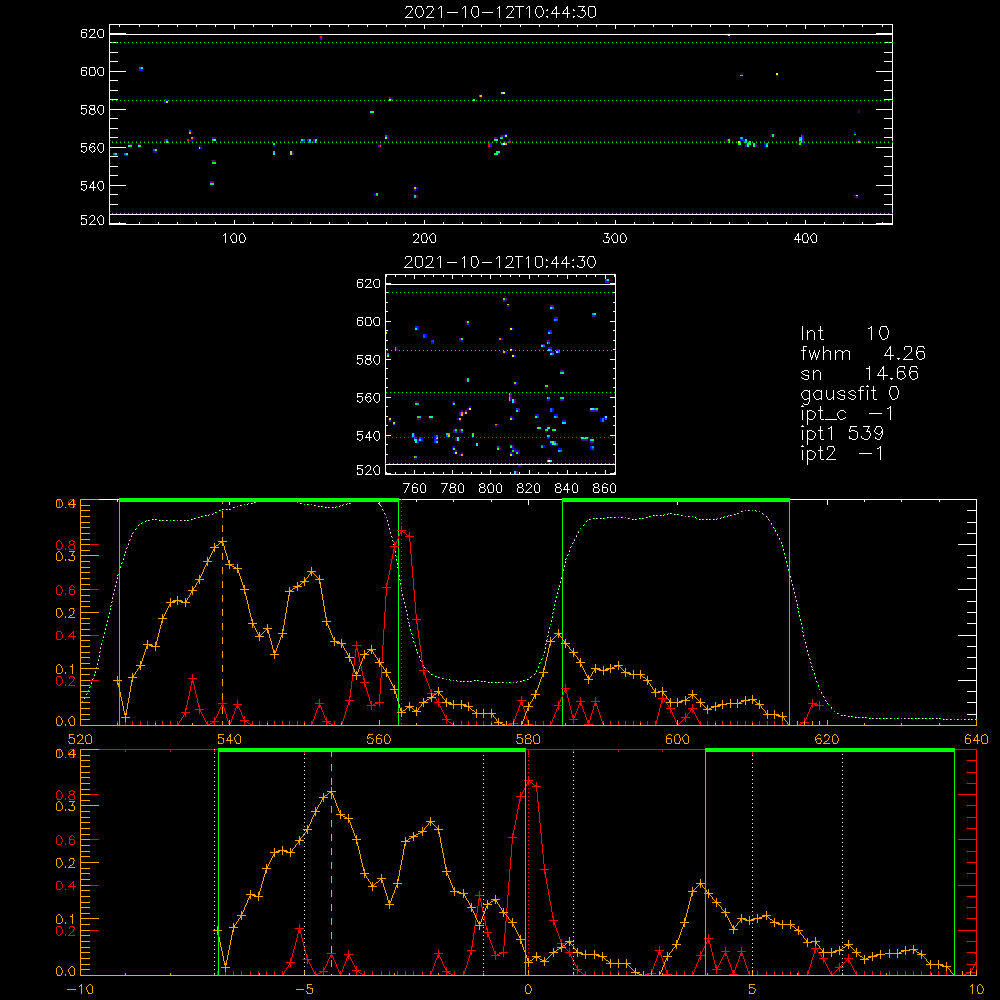Click x-axis label 860 on middle plot
Viewport: 1000px width, 1000px height.
click(605, 489)
